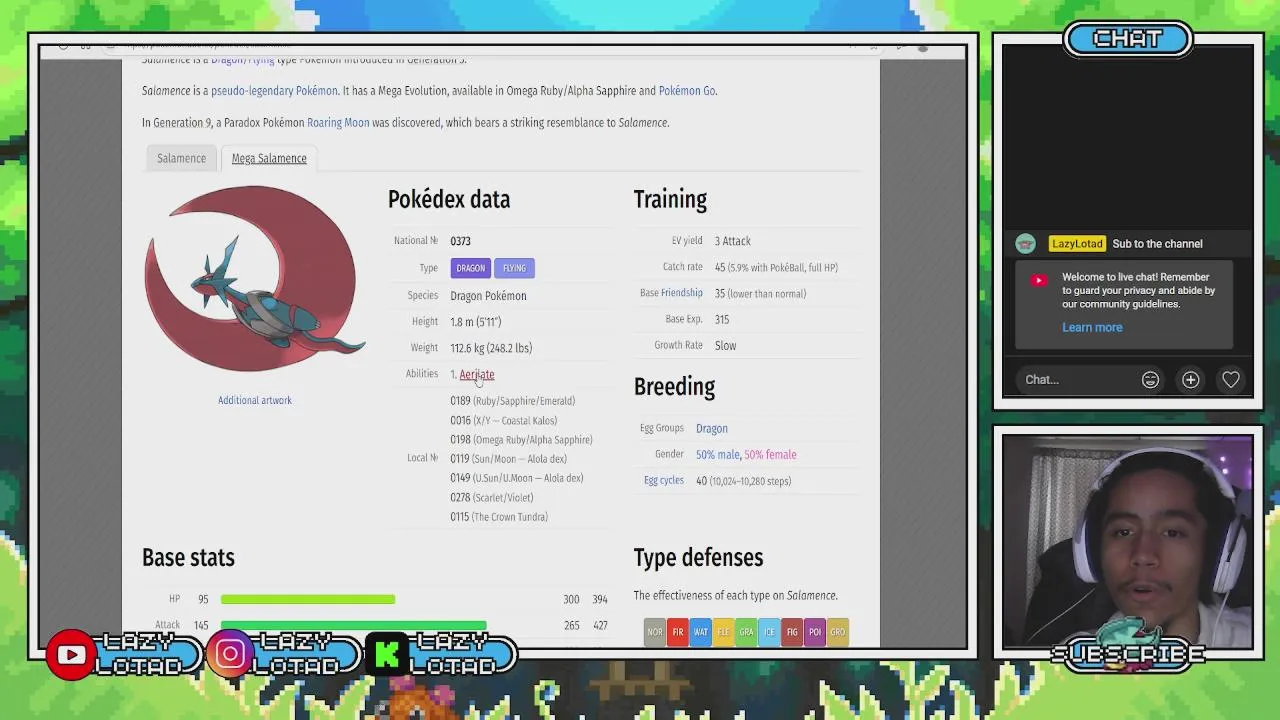Click the '0115 (The Crown Tundra)' local number
This screenshot has width=1280, height=720.
[499, 517]
